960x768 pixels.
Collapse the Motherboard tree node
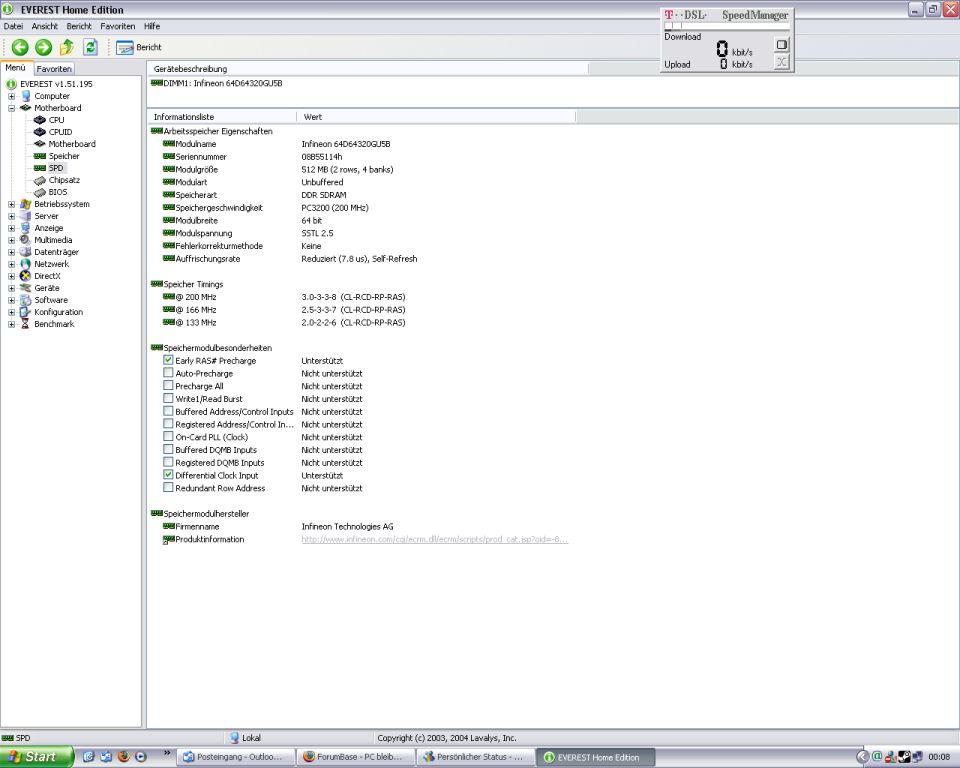(x=11, y=108)
